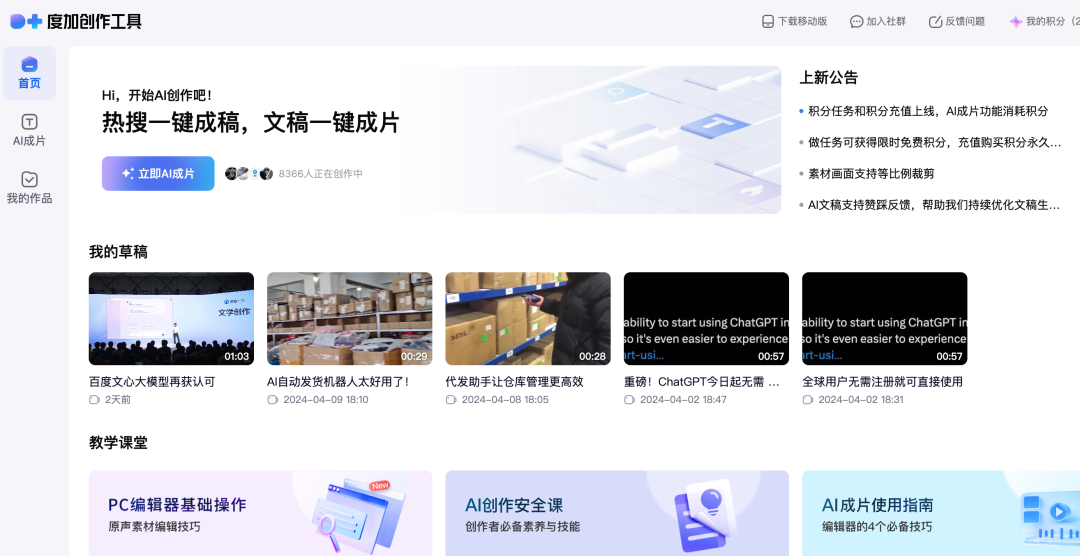Click title text AI自动发货机器人太好用了！

click(338, 382)
